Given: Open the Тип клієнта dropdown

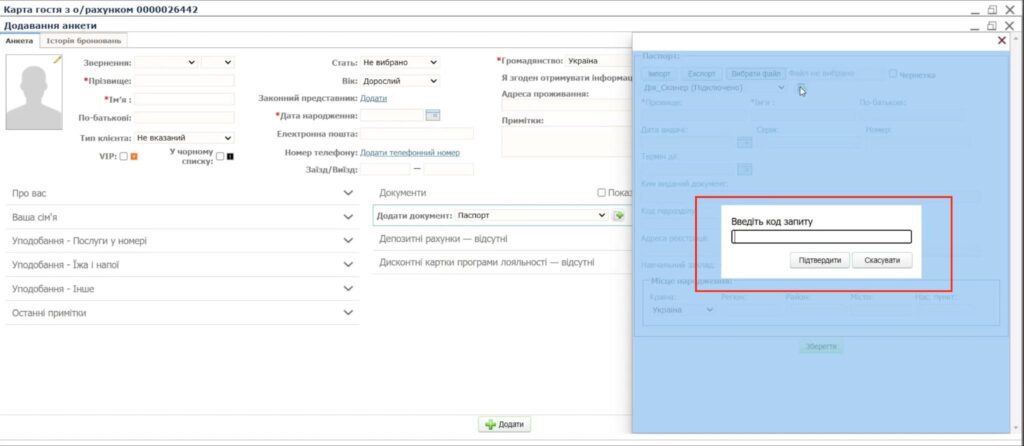Looking at the screenshot, I should pyautogui.click(x=184, y=138).
